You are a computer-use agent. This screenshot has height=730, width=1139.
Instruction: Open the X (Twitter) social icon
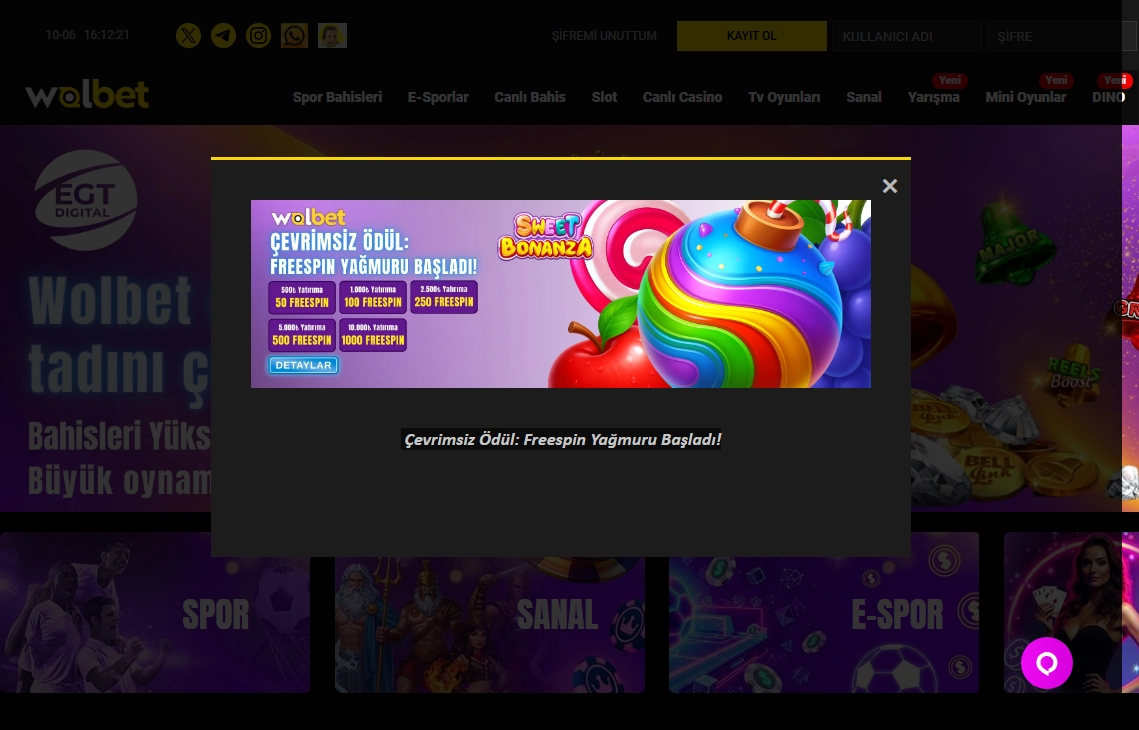click(188, 36)
